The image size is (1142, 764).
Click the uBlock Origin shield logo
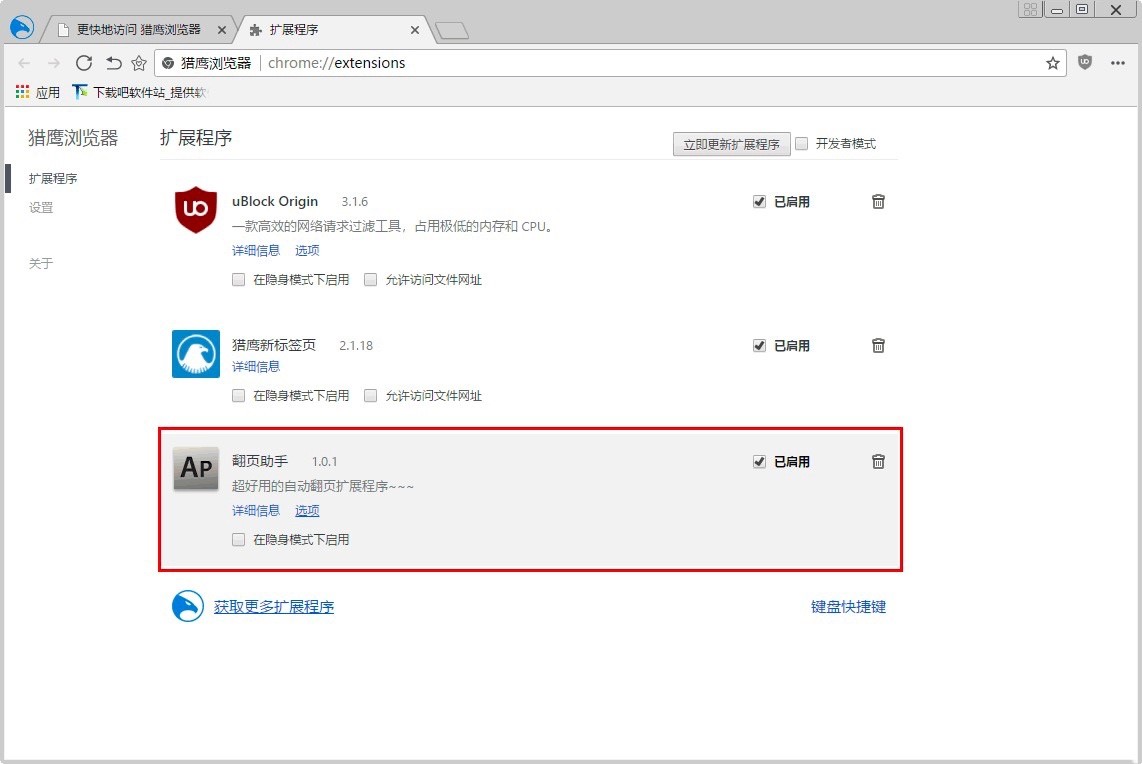[x=196, y=209]
